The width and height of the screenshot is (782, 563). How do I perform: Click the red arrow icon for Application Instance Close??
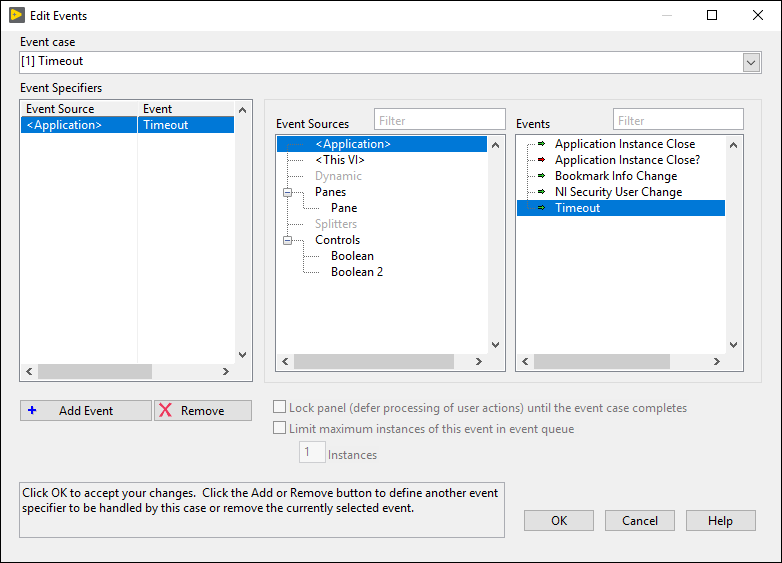pyautogui.click(x=541, y=160)
